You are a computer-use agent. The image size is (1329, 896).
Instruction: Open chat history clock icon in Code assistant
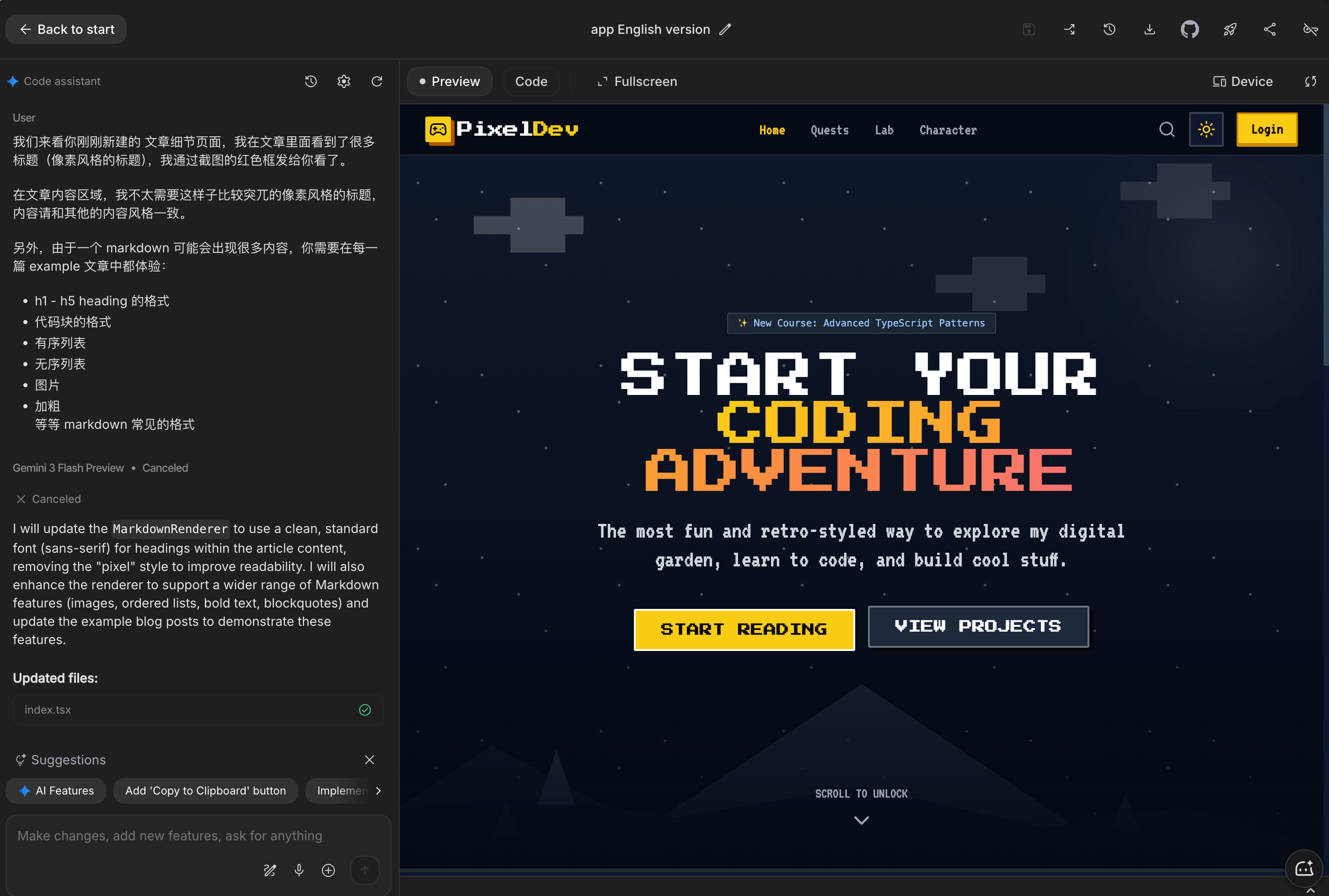(x=311, y=81)
